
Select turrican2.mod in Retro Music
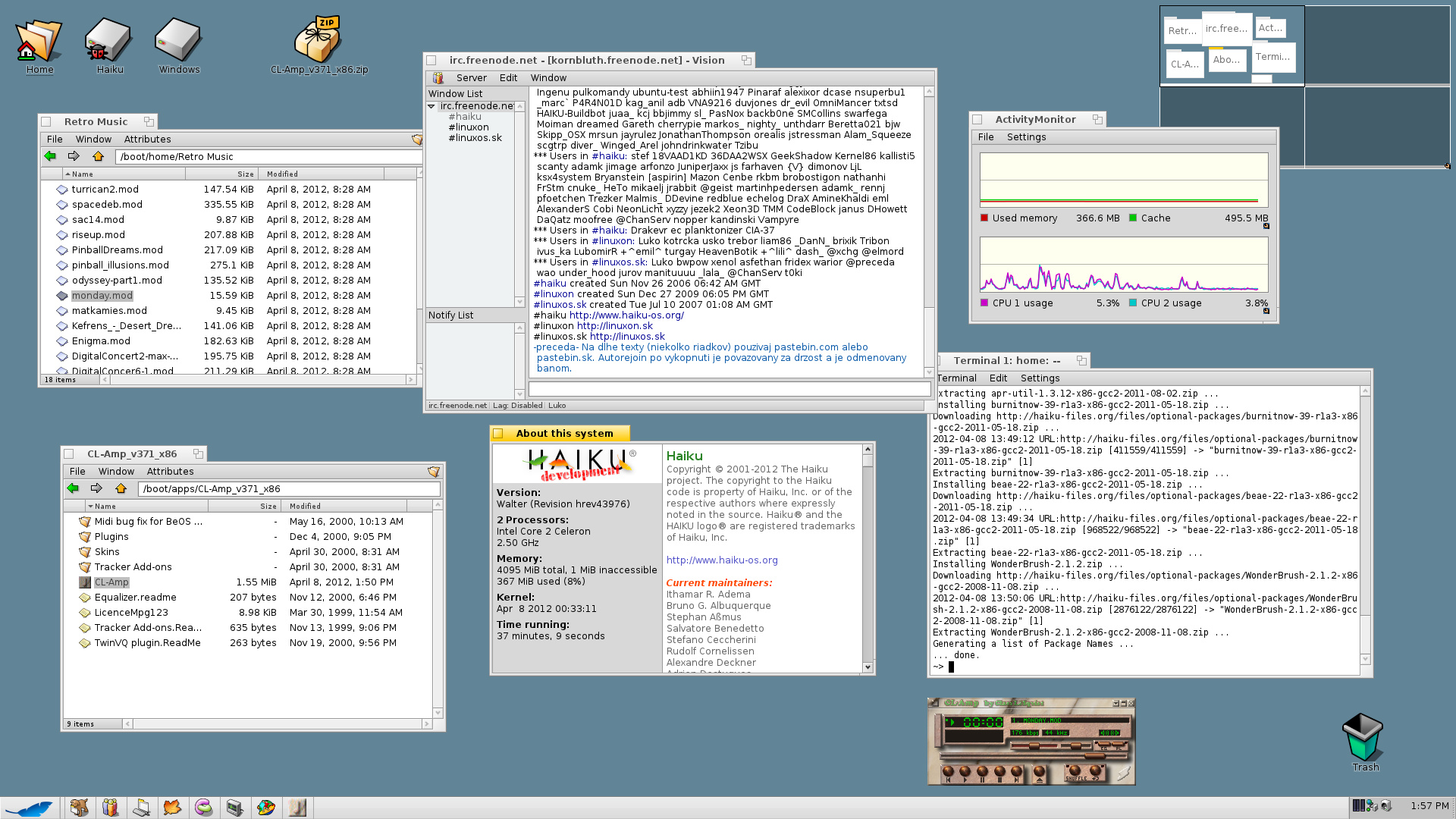click(105, 190)
